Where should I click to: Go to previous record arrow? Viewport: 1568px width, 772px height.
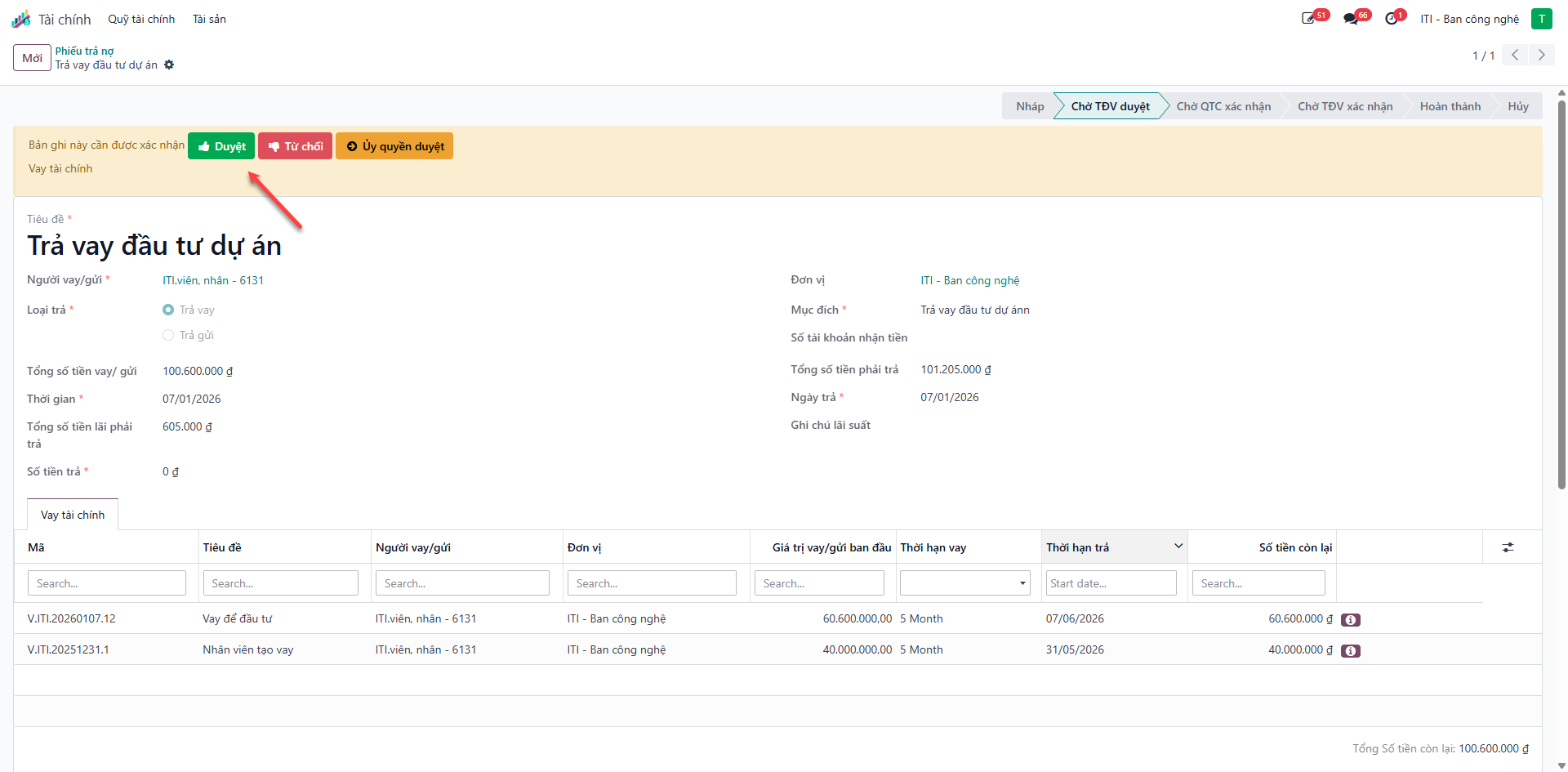[x=1515, y=56]
